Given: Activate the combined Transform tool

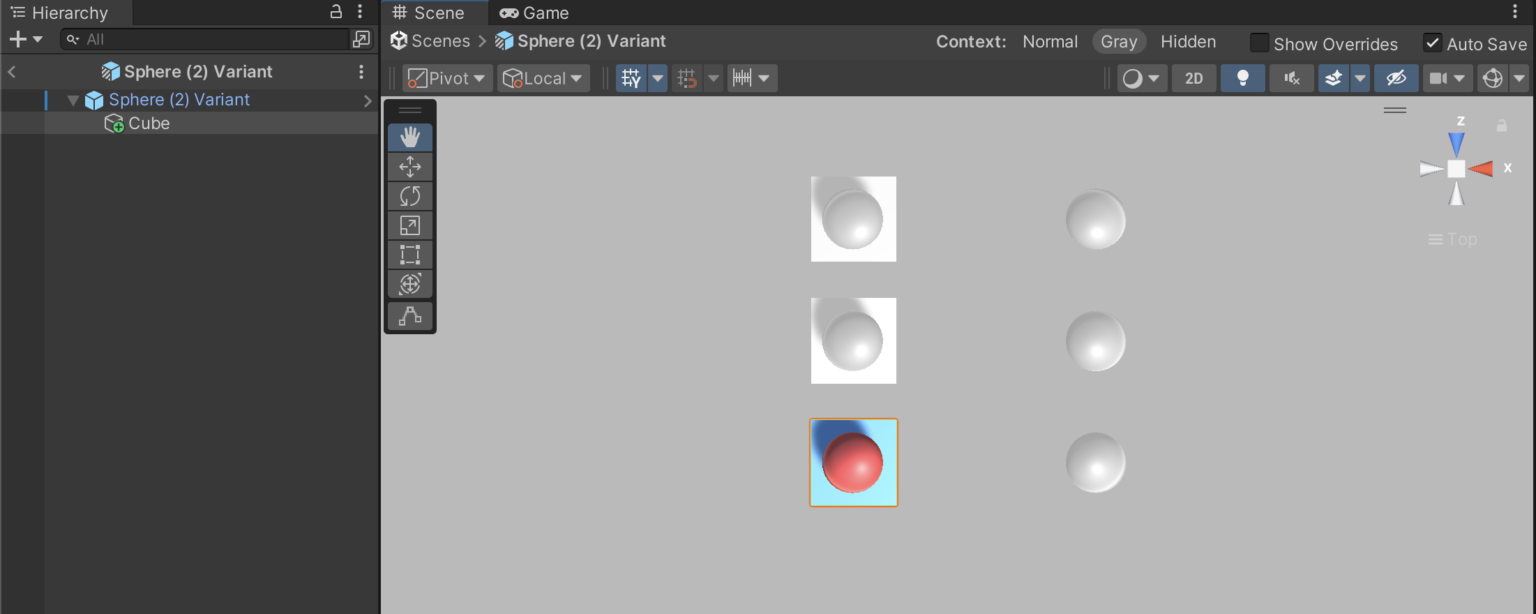Looking at the screenshot, I should point(409,284).
